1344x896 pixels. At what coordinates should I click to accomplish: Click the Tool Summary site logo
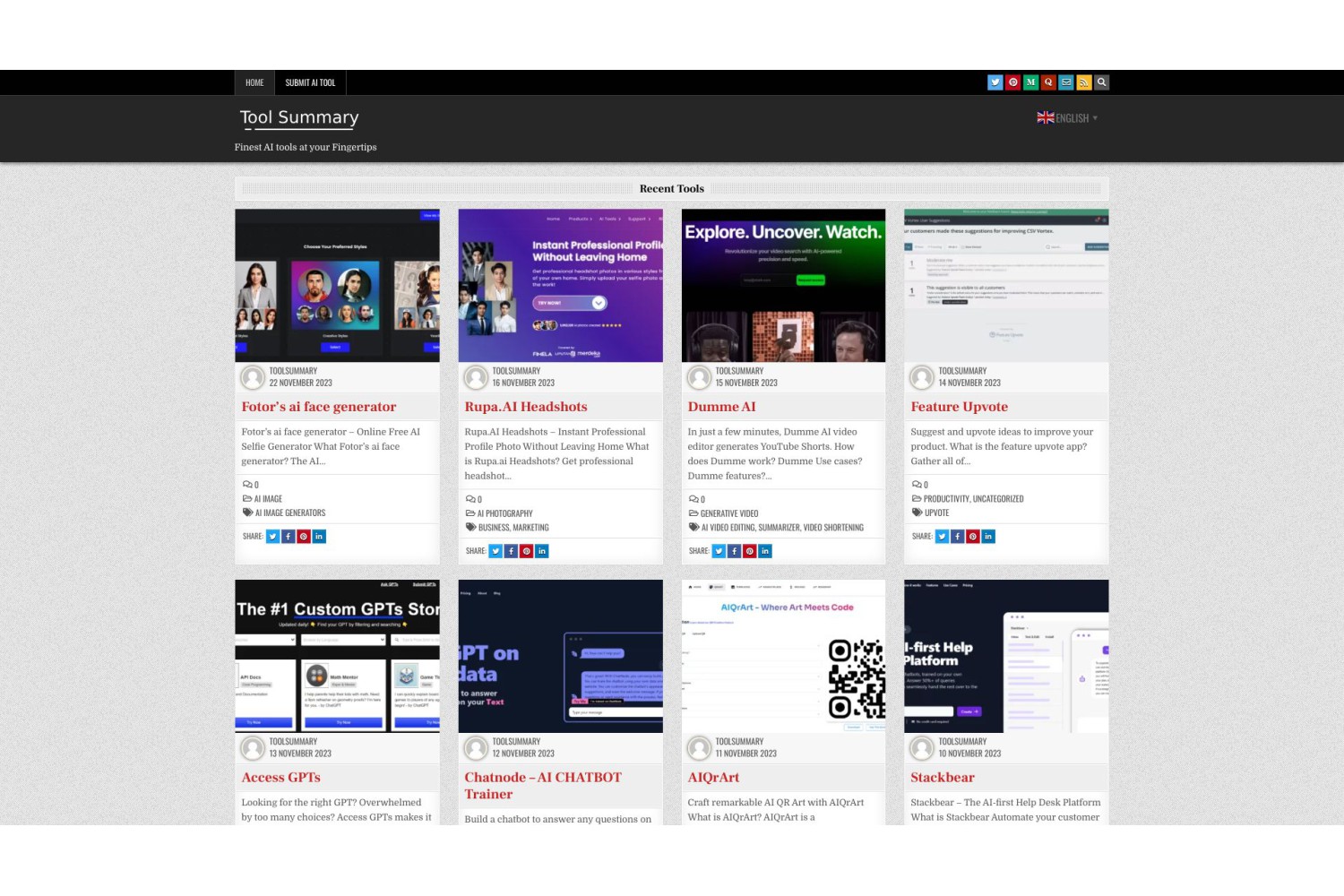299,117
